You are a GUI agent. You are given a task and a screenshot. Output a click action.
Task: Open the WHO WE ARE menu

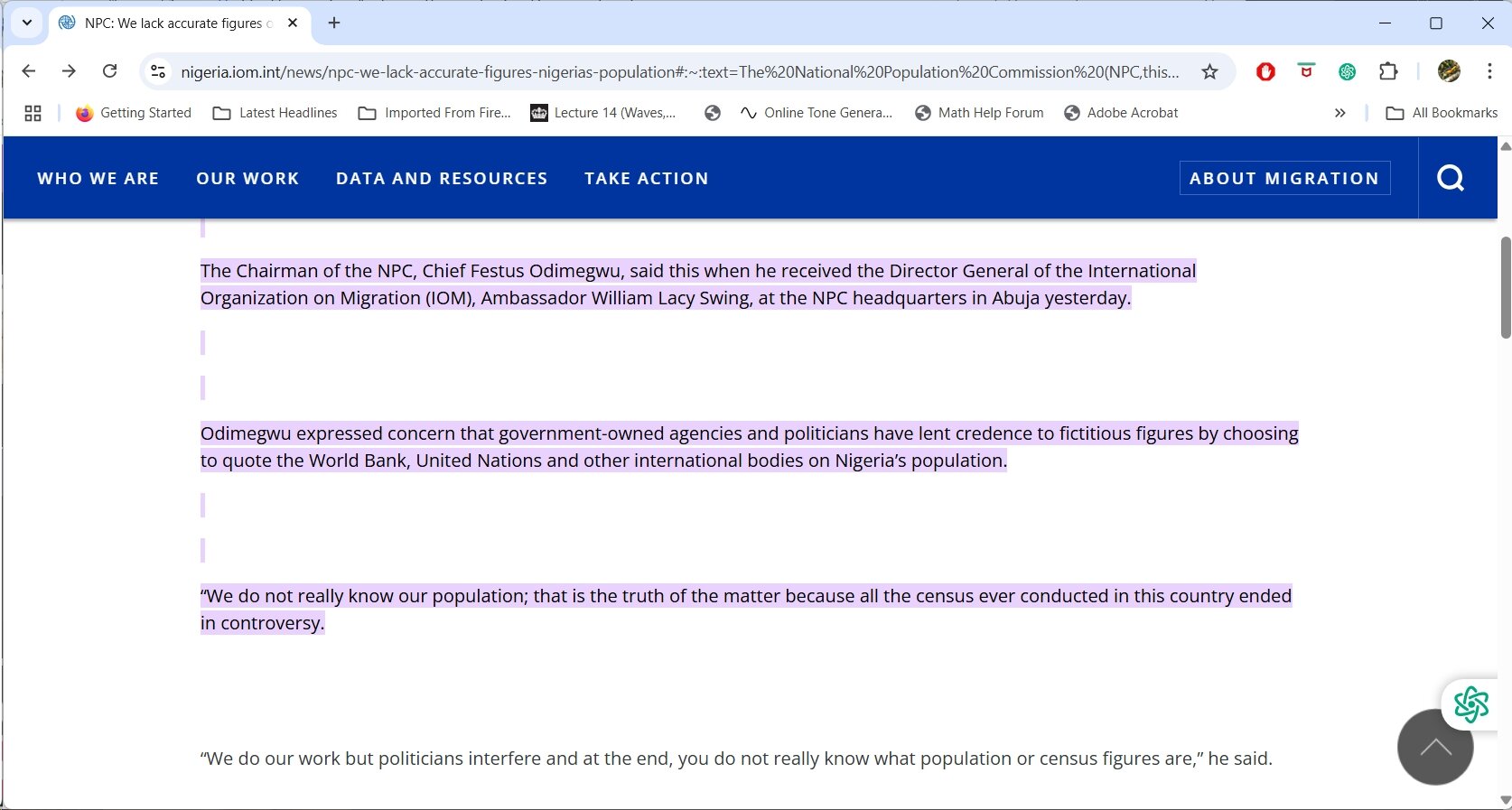coord(98,178)
